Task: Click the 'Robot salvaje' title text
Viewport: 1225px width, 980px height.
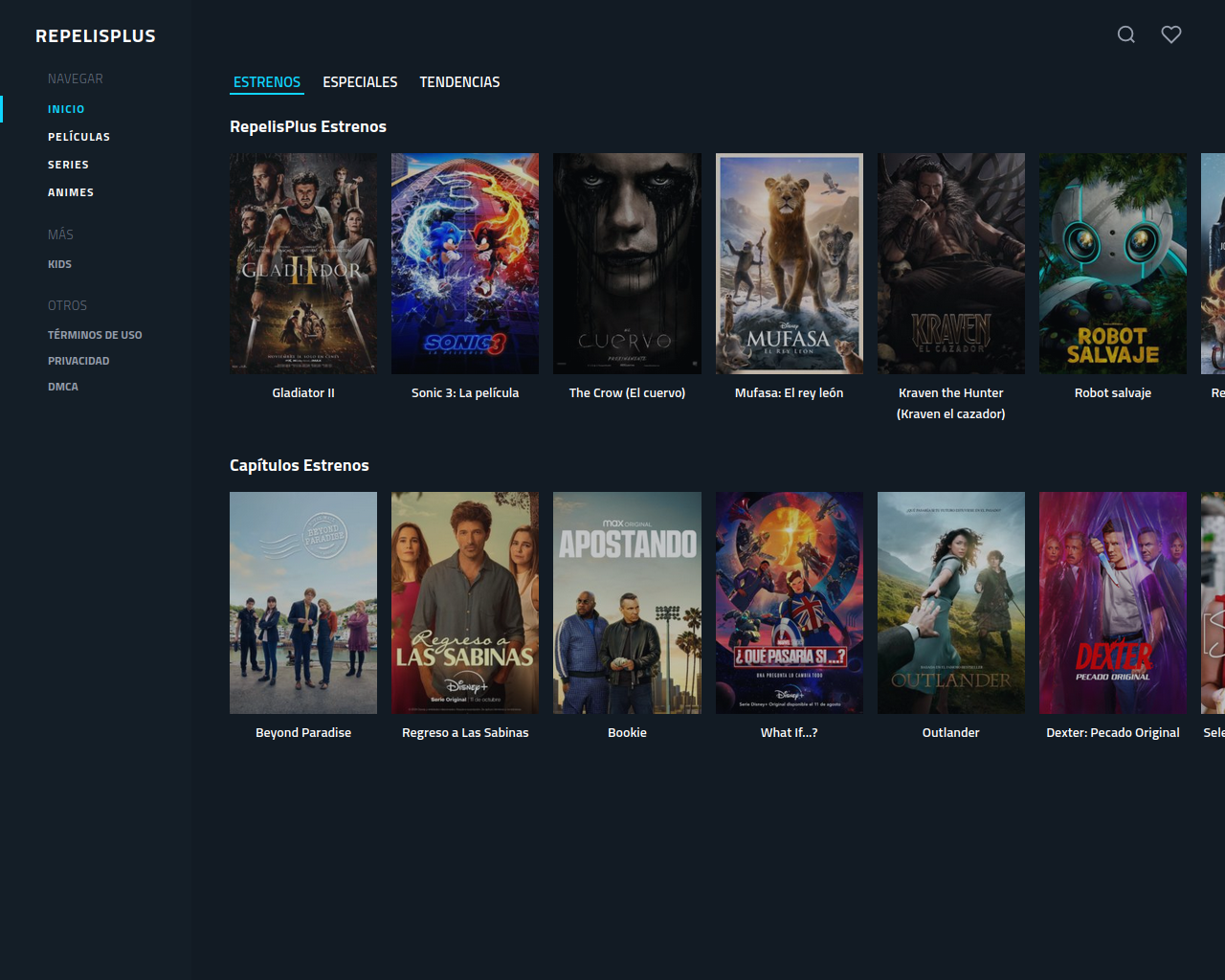Action: pyautogui.click(x=1113, y=393)
